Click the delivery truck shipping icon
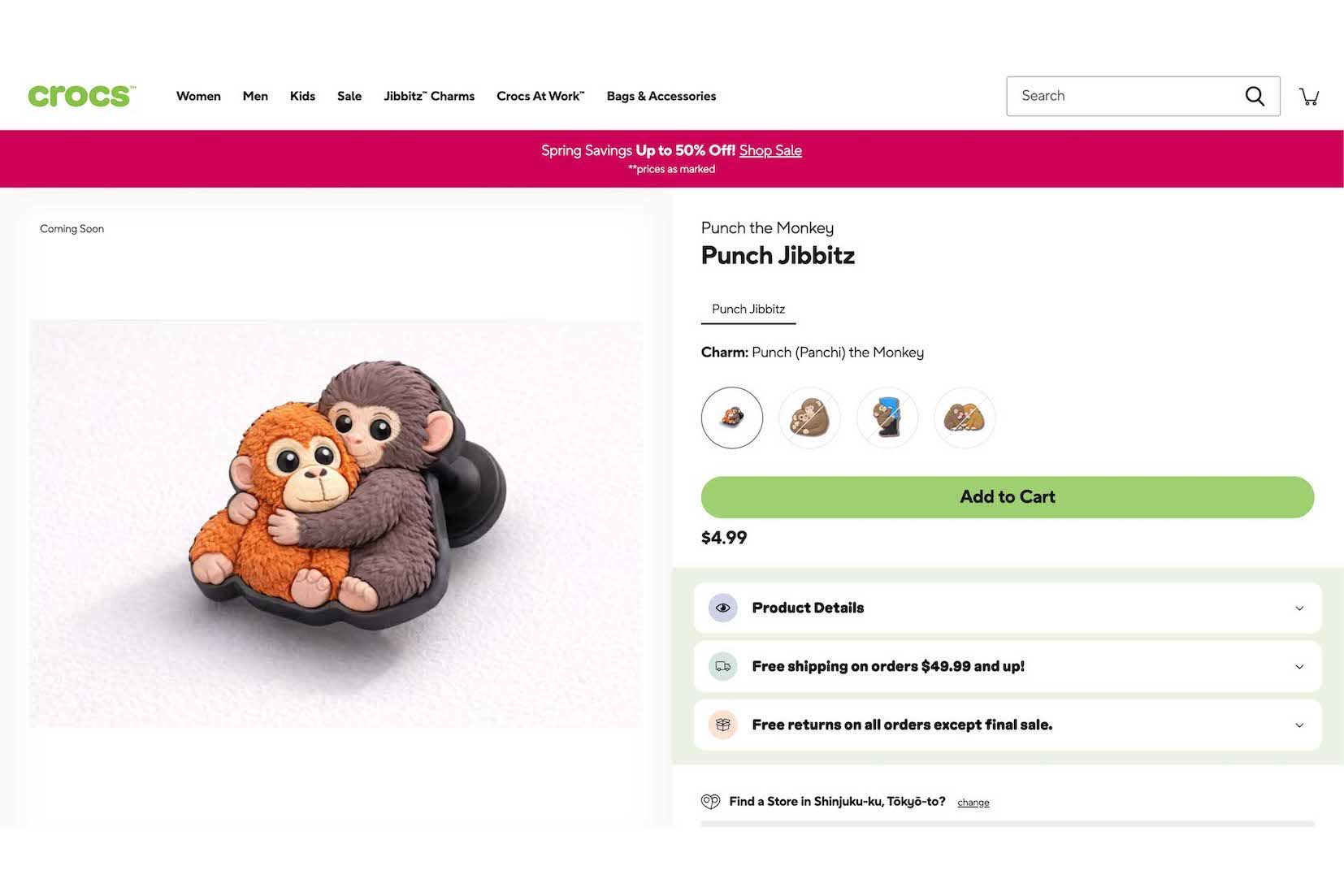The height and width of the screenshot is (896, 1344). coord(722,666)
